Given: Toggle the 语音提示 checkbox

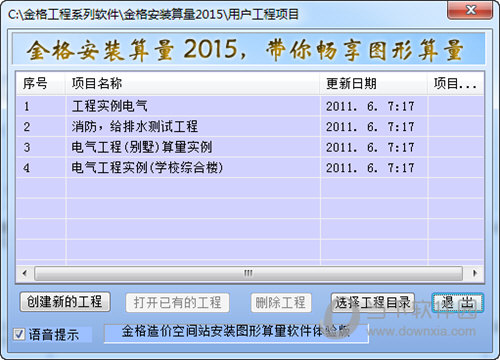Looking at the screenshot, I should click(x=19, y=334).
